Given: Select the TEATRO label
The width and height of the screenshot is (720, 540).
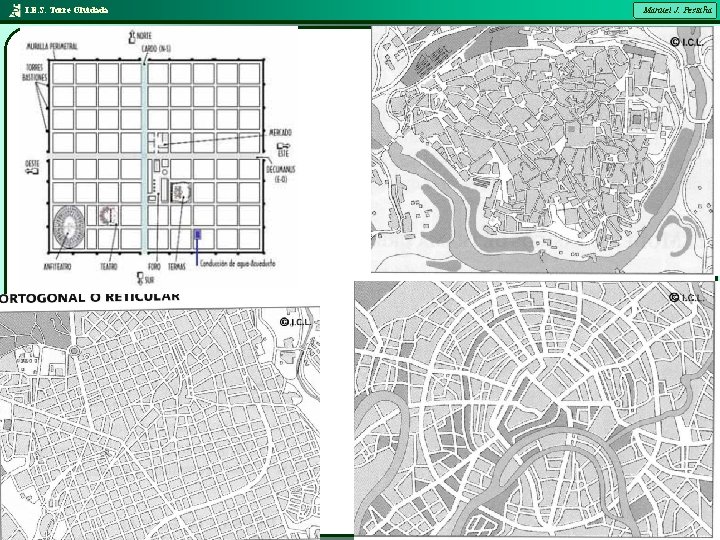Looking at the screenshot, I should 109,266.
